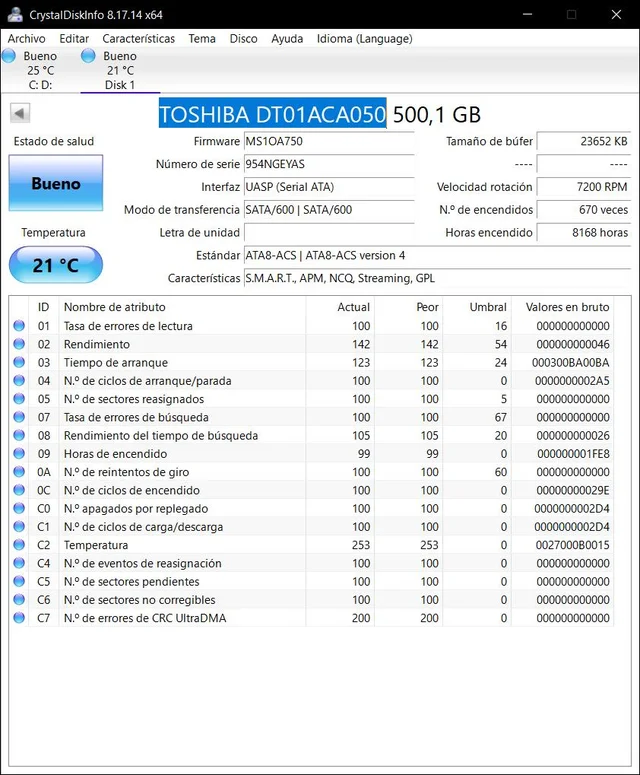Select N.º de sectores reasignados row text
Viewport: 640px width, 775px height.
click(133, 399)
